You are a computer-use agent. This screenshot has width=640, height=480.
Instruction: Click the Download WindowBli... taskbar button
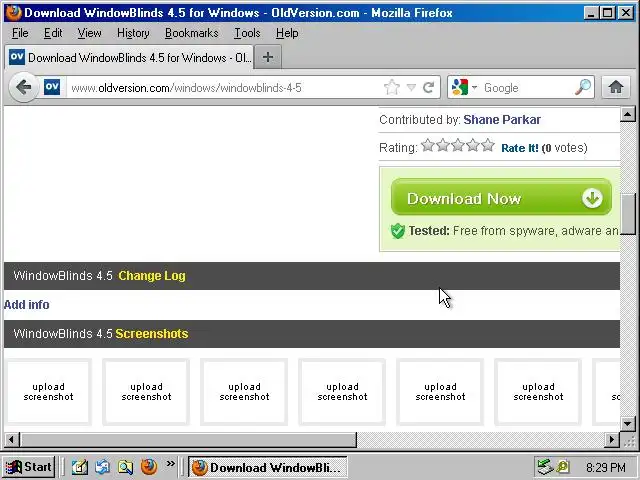point(268,467)
